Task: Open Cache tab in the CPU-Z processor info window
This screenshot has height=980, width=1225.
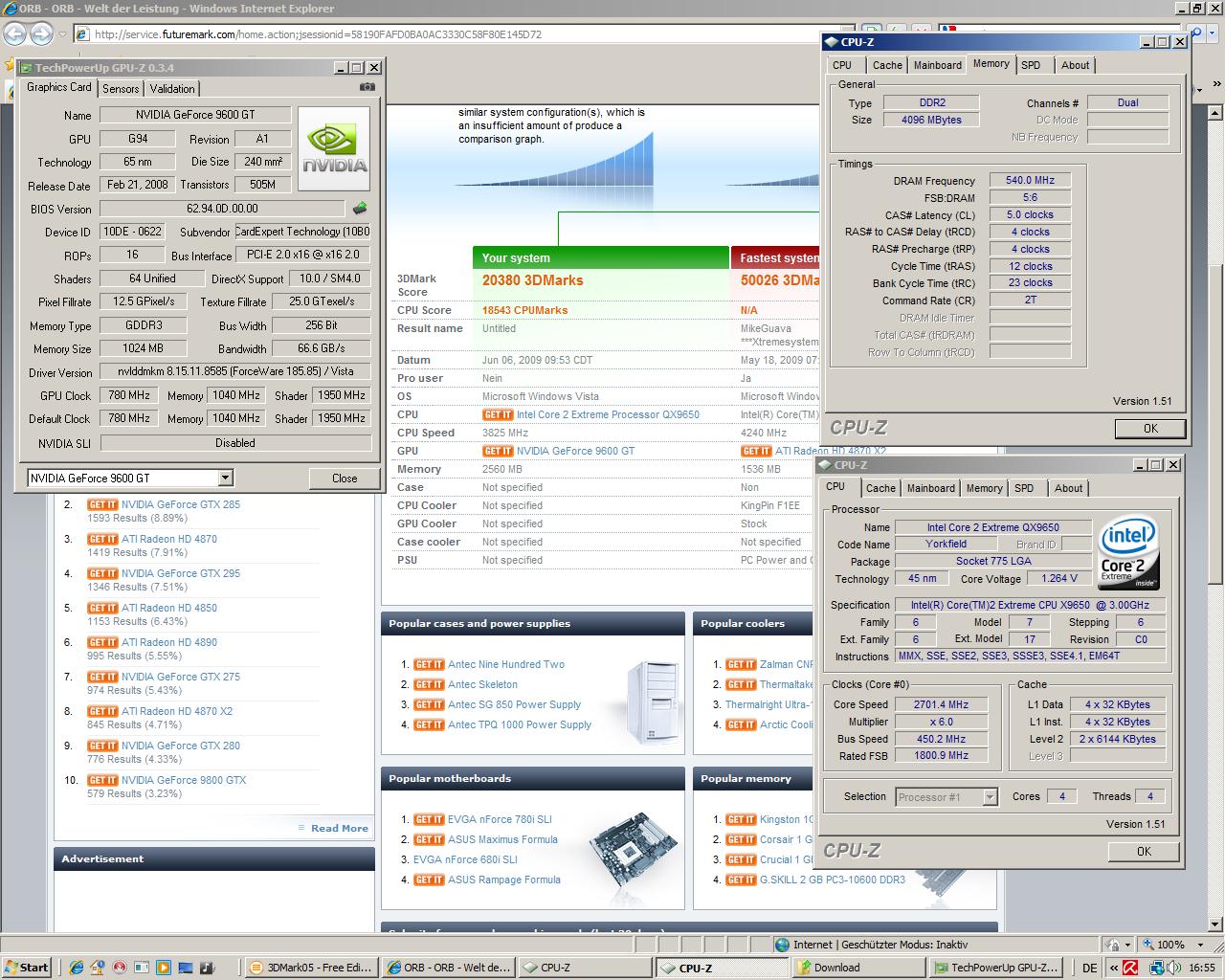Action: coord(880,488)
